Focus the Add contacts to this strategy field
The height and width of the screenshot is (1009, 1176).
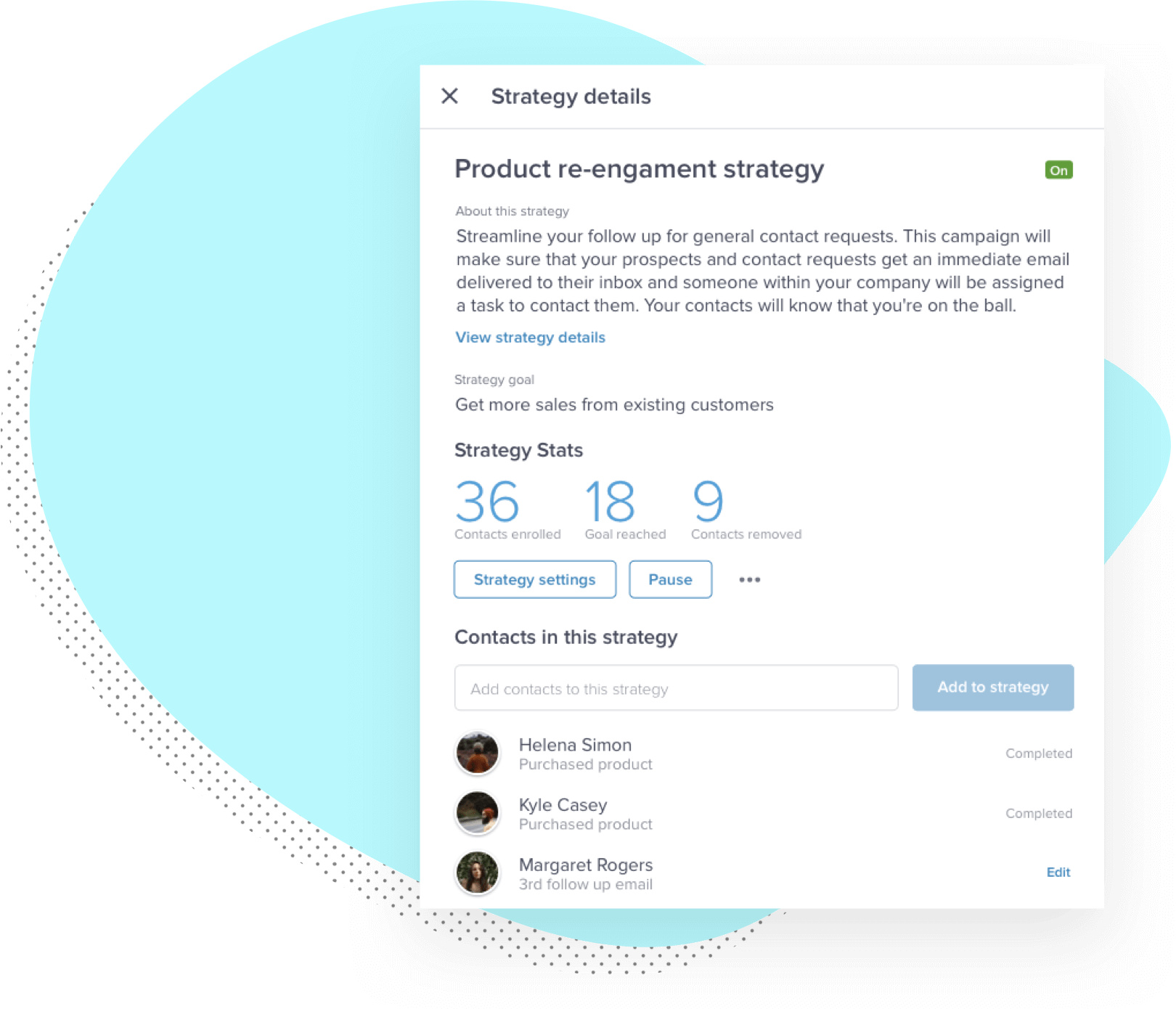(676, 688)
